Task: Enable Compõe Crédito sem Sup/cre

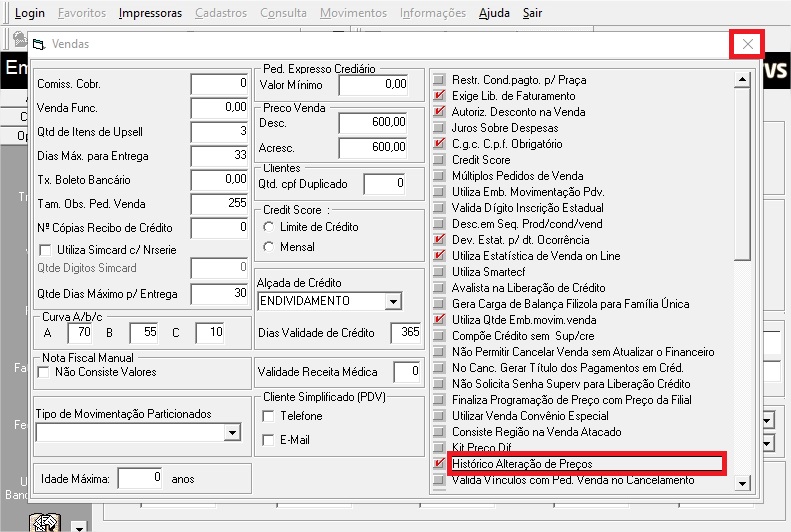Action: 439,336
